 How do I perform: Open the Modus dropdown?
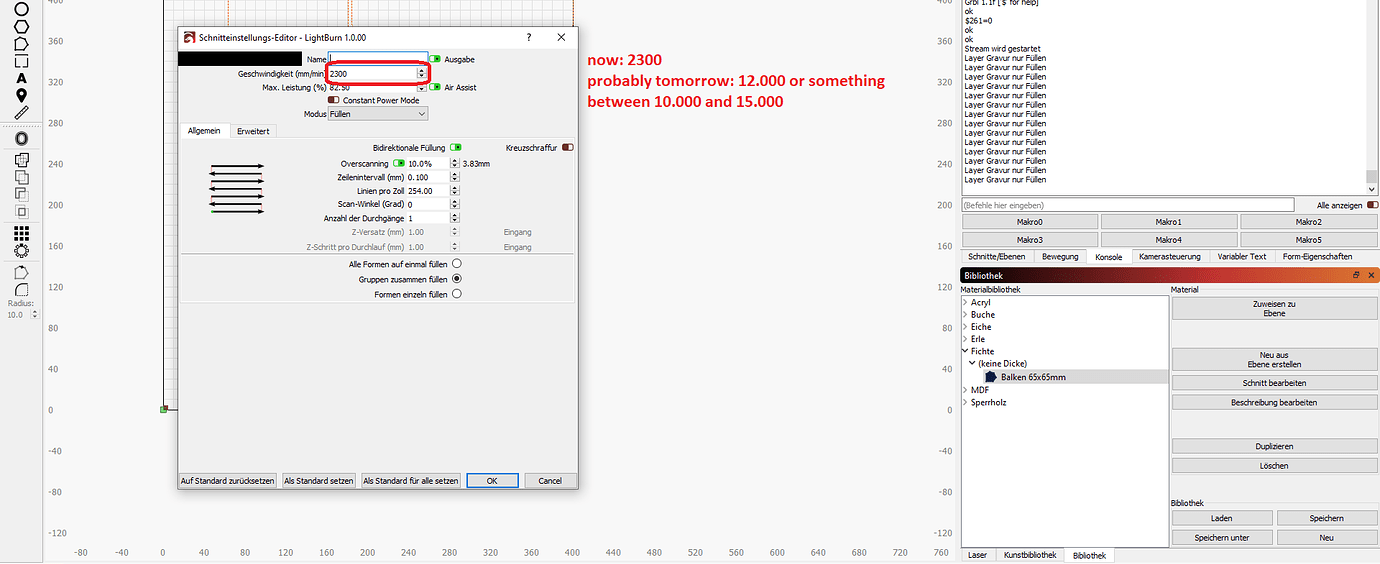[378, 114]
